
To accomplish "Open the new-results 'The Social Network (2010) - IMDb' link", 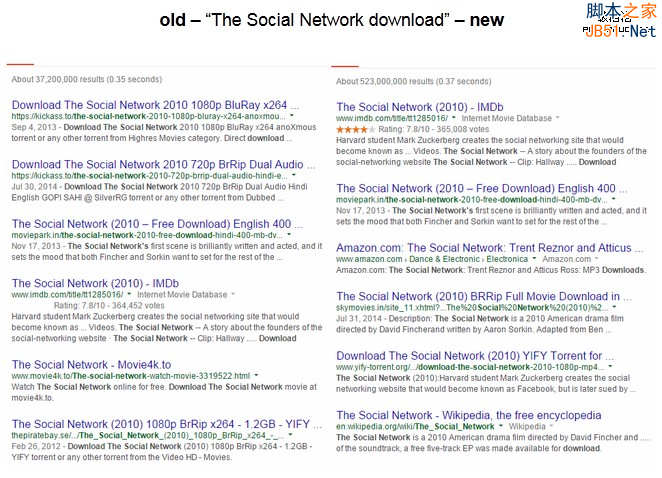I will pos(420,107).
